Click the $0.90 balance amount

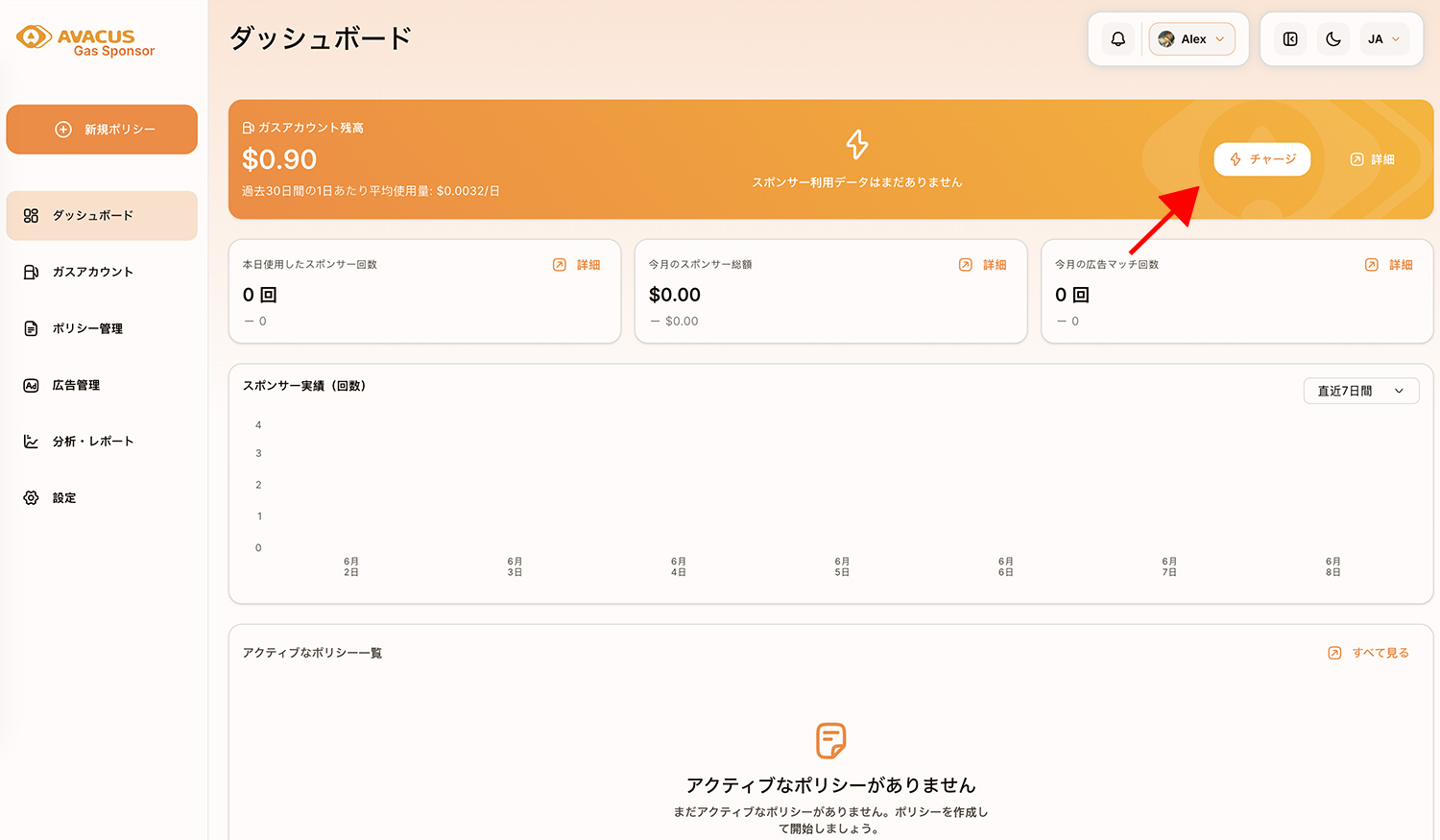pyautogui.click(x=279, y=159)
